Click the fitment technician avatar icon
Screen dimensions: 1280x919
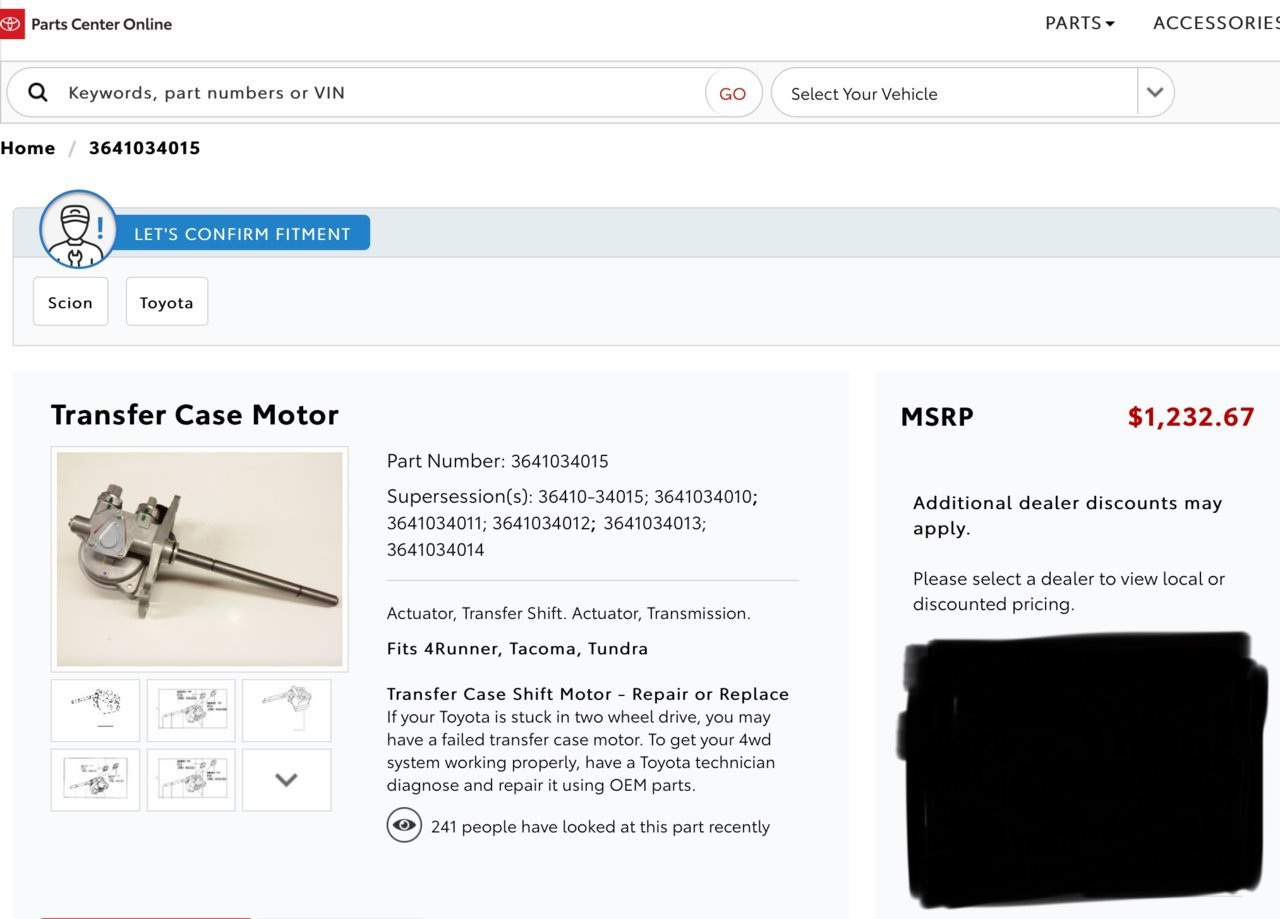tap(78, 229)
